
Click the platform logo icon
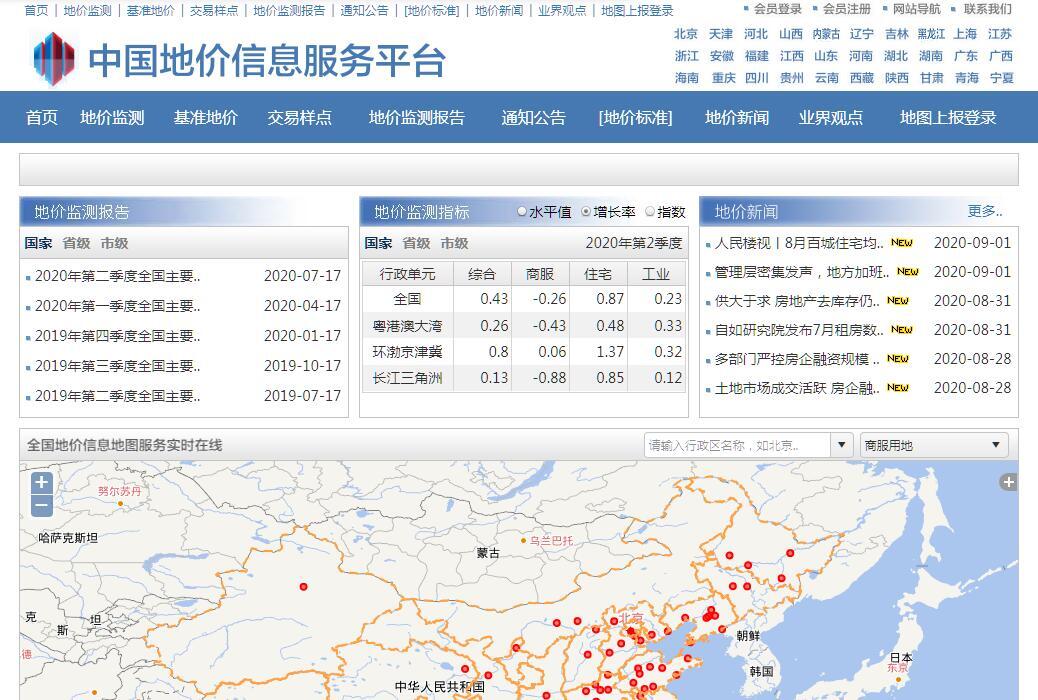click(54, 59)
